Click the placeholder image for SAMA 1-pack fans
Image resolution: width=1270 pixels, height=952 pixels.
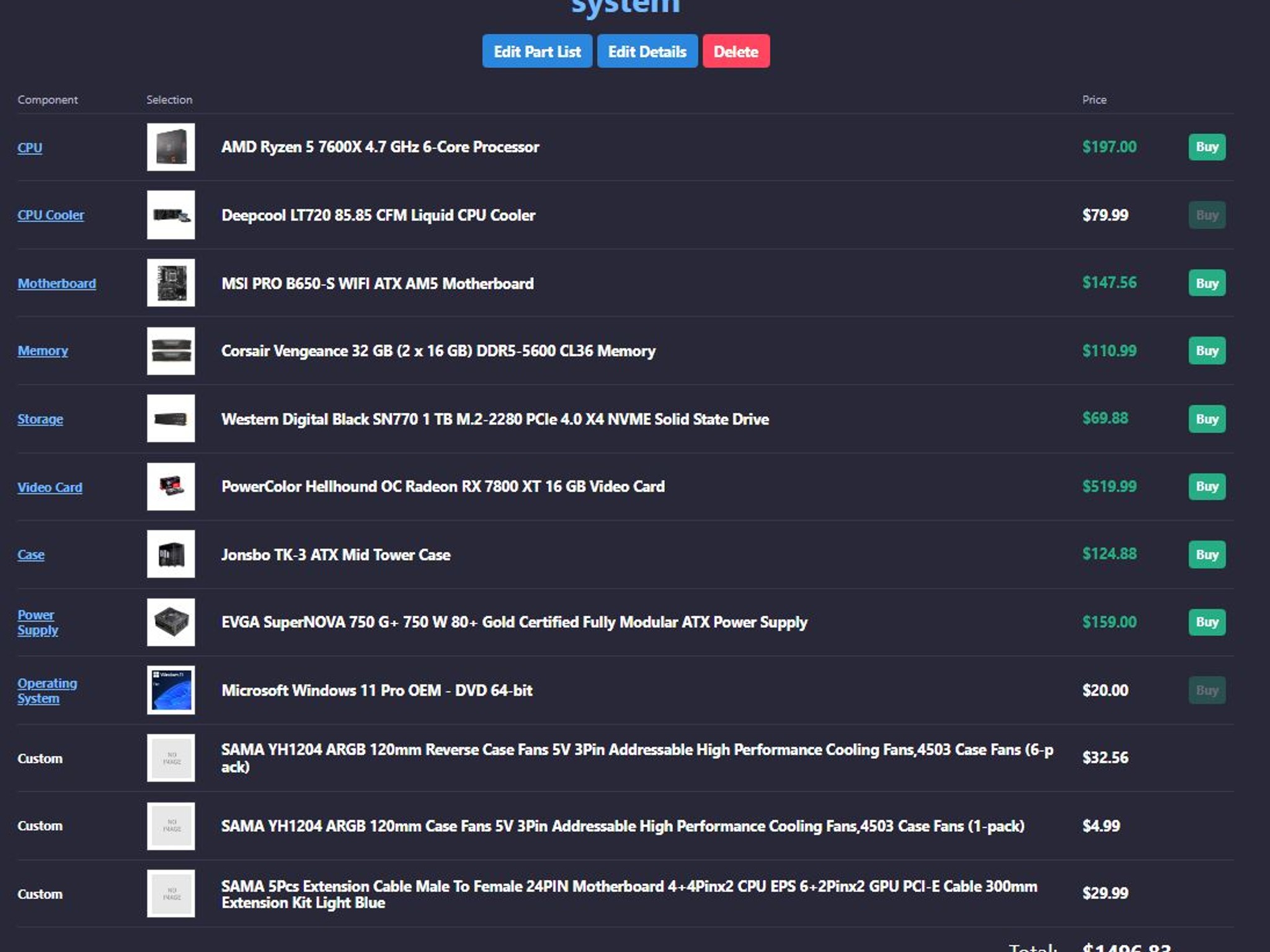[171, 826]
